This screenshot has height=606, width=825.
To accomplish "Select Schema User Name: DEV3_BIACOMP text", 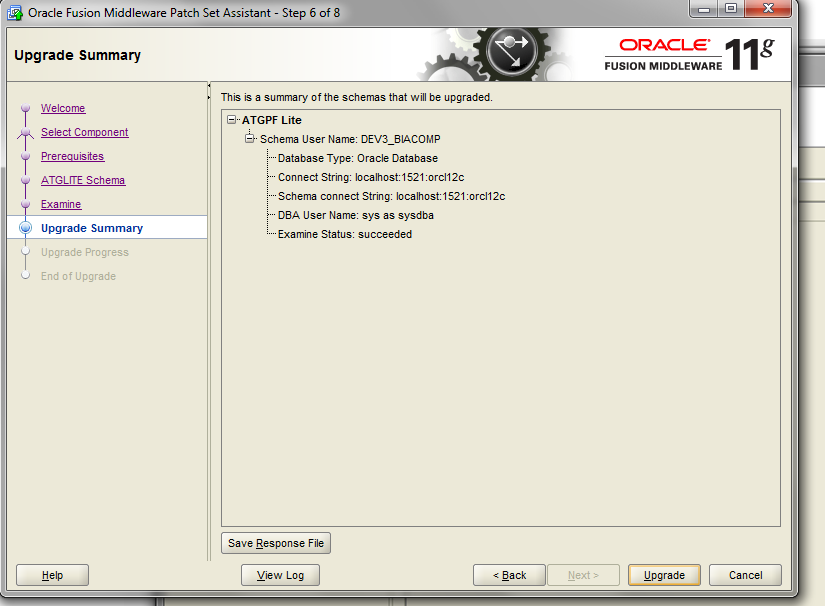I will coord(350,139).
